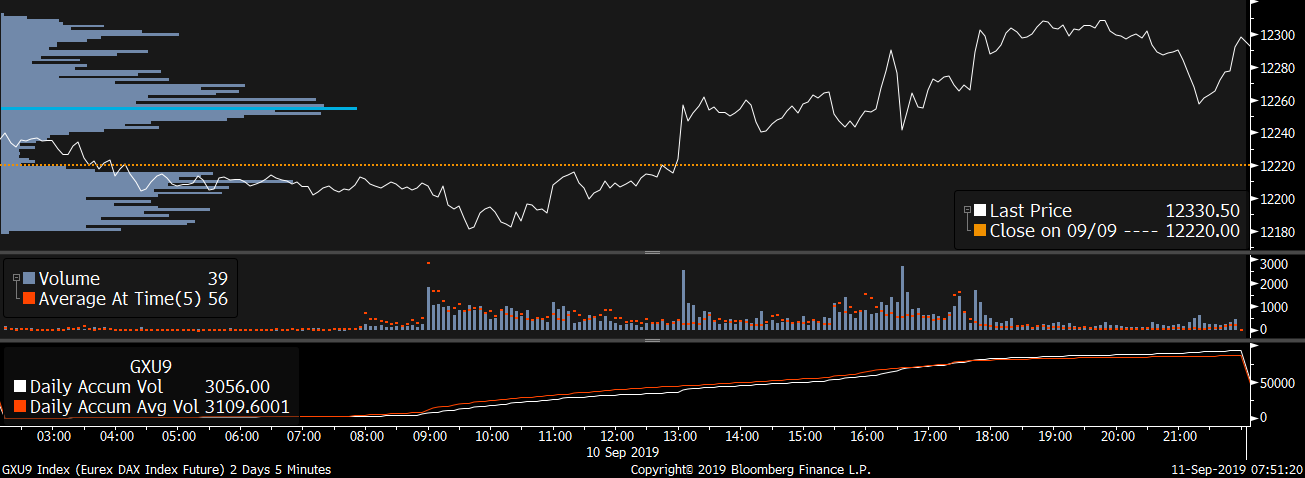
Task: Grab the divider handle between volume and accumulation panels
Action: coord(652,340)
